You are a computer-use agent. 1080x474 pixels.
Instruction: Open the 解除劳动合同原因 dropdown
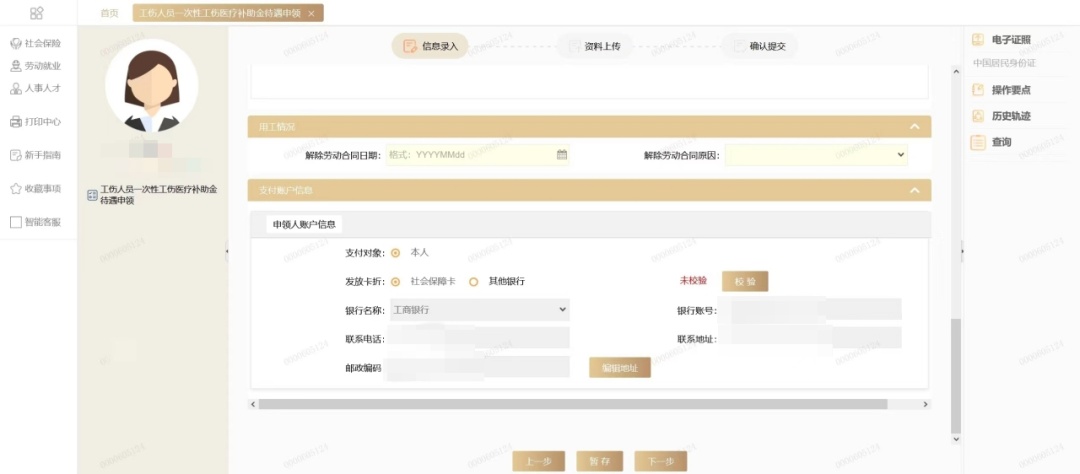point(817,155)
